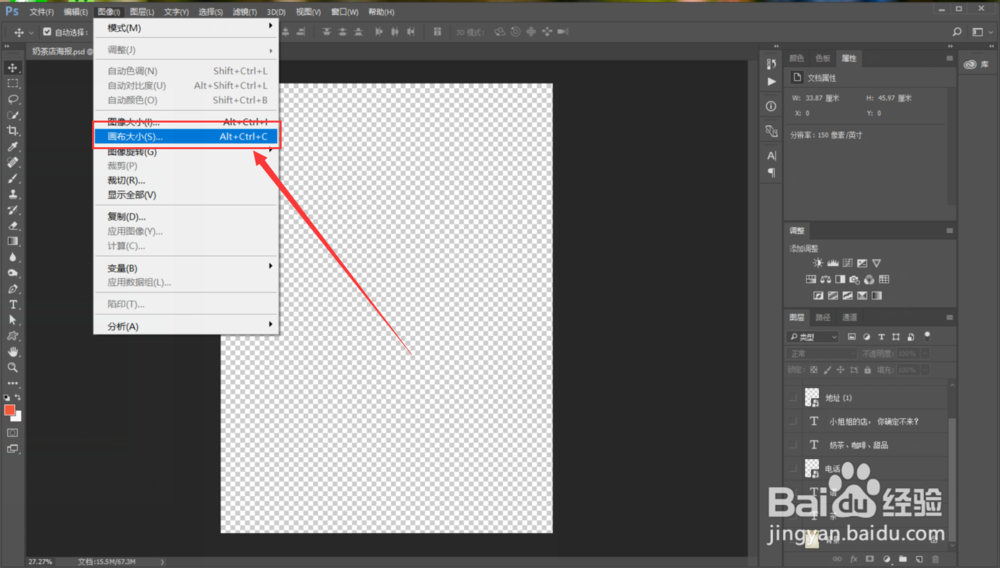Select the Path Selection tool
This screenshot has height=568, width=1000.
[13, 320]
